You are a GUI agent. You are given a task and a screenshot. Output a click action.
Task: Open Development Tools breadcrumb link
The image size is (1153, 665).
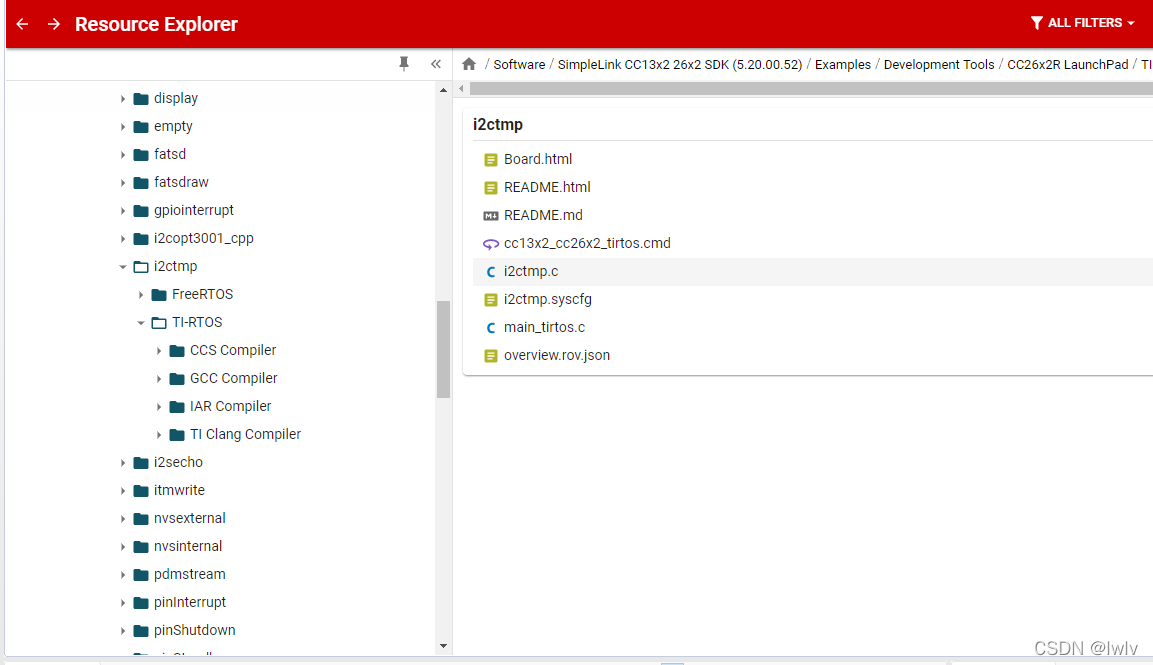[939, 65]
